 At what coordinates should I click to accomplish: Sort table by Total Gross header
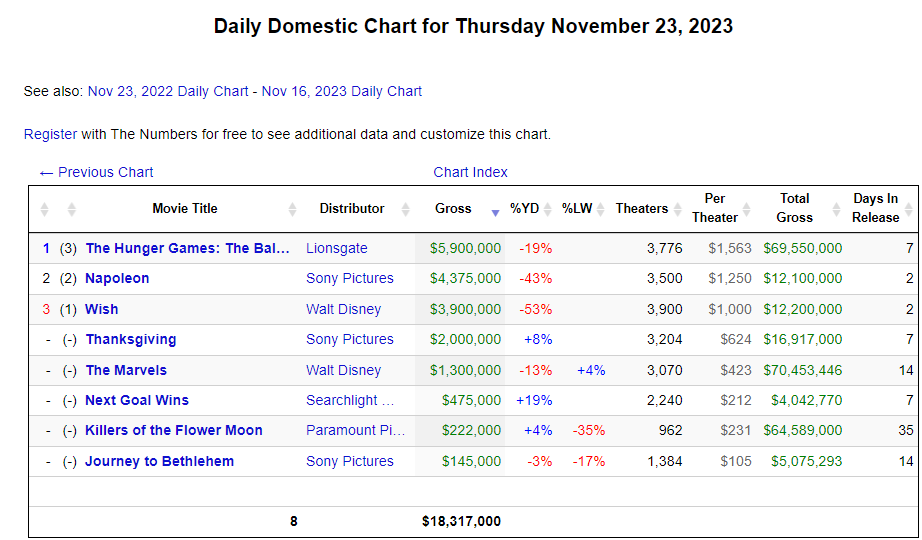[794, 208]
